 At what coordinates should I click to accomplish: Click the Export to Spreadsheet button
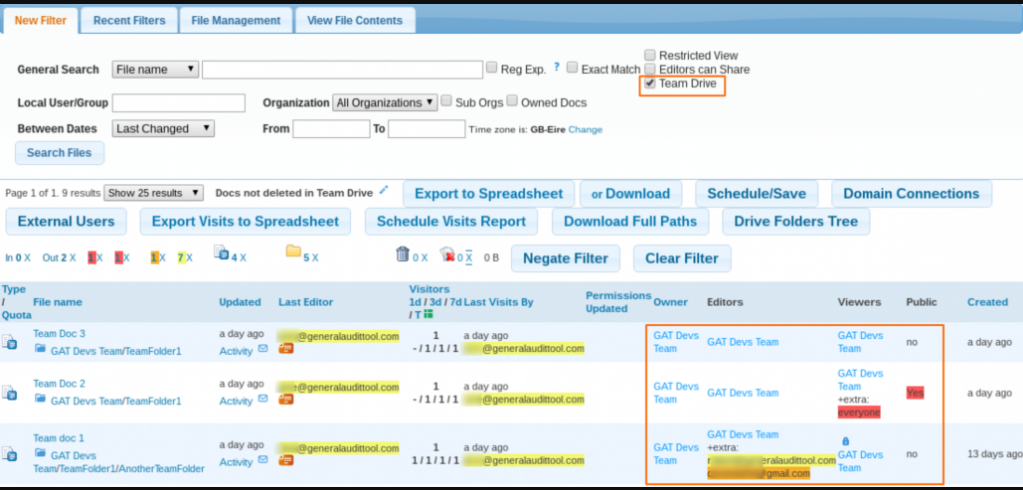(x=489, y=193)
